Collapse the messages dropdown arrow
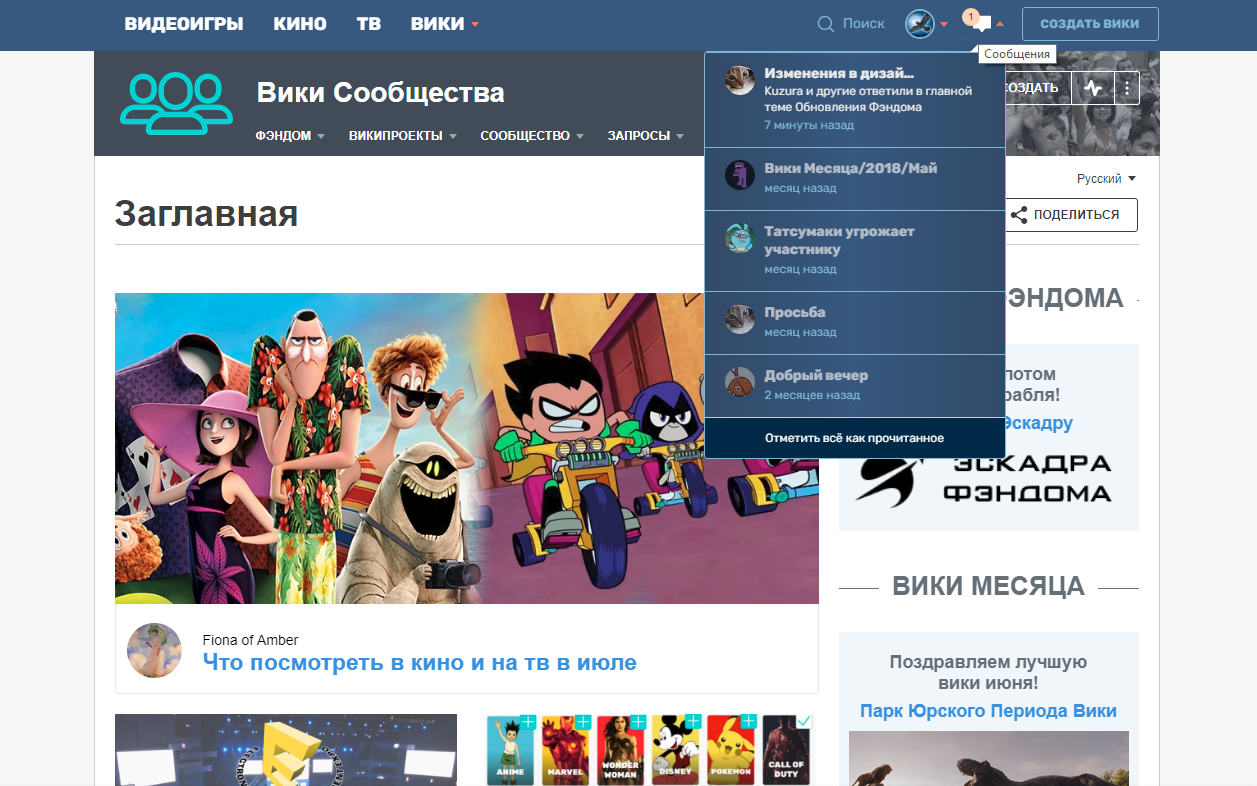 (x=1000, y=24)
